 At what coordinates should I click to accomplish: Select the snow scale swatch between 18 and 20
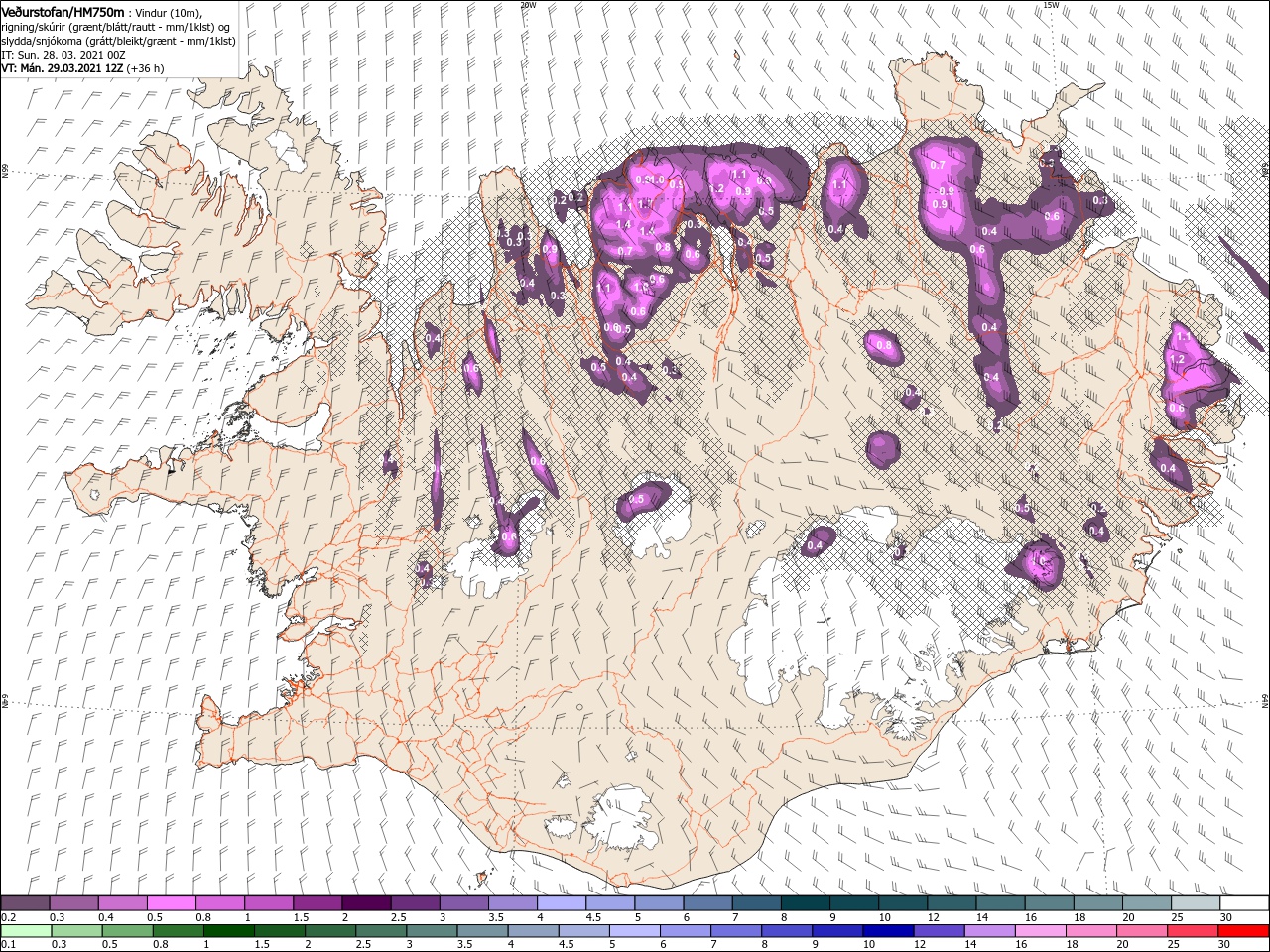(1098, 903)
